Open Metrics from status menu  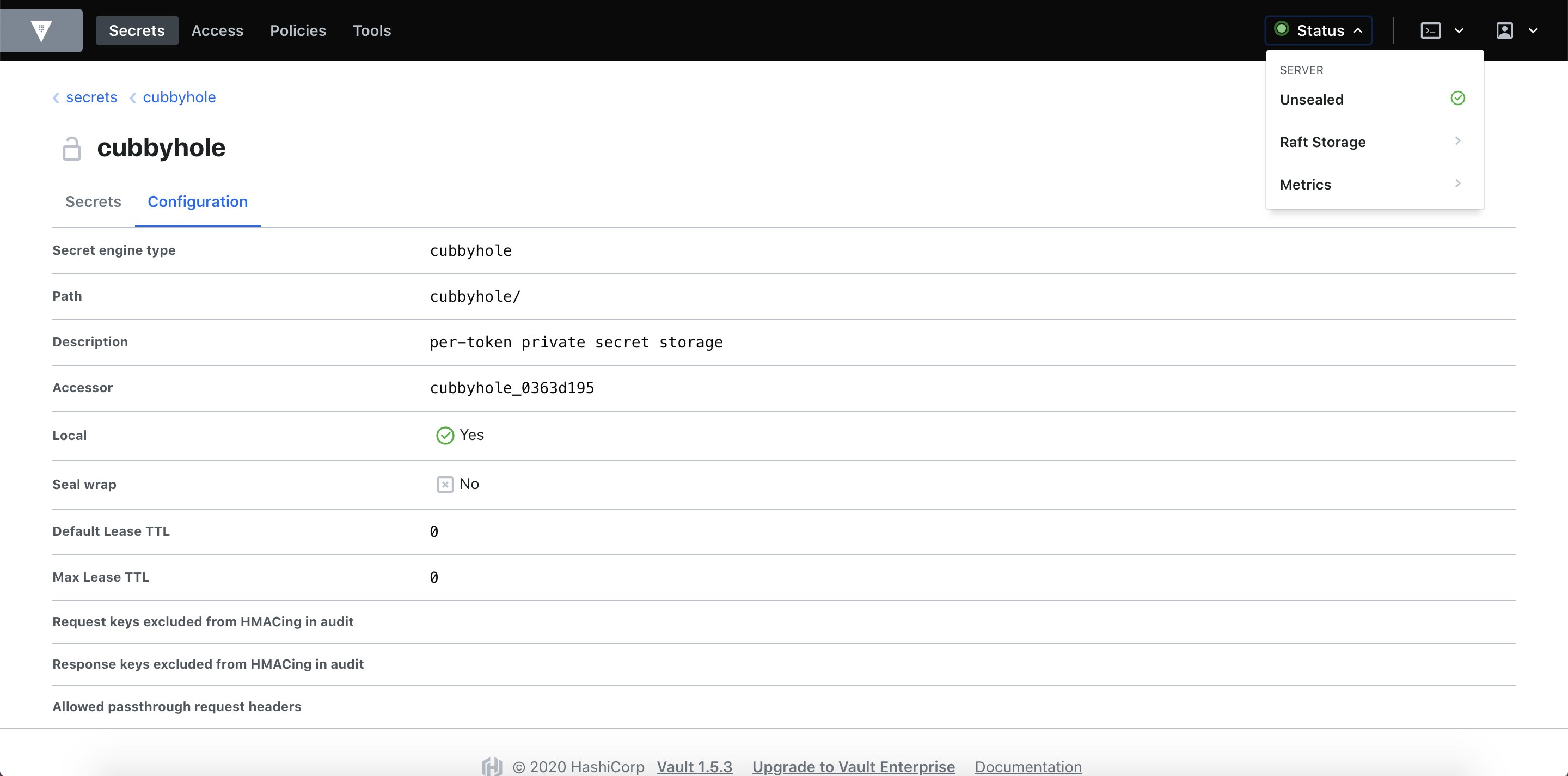(x=1374, y=185)
